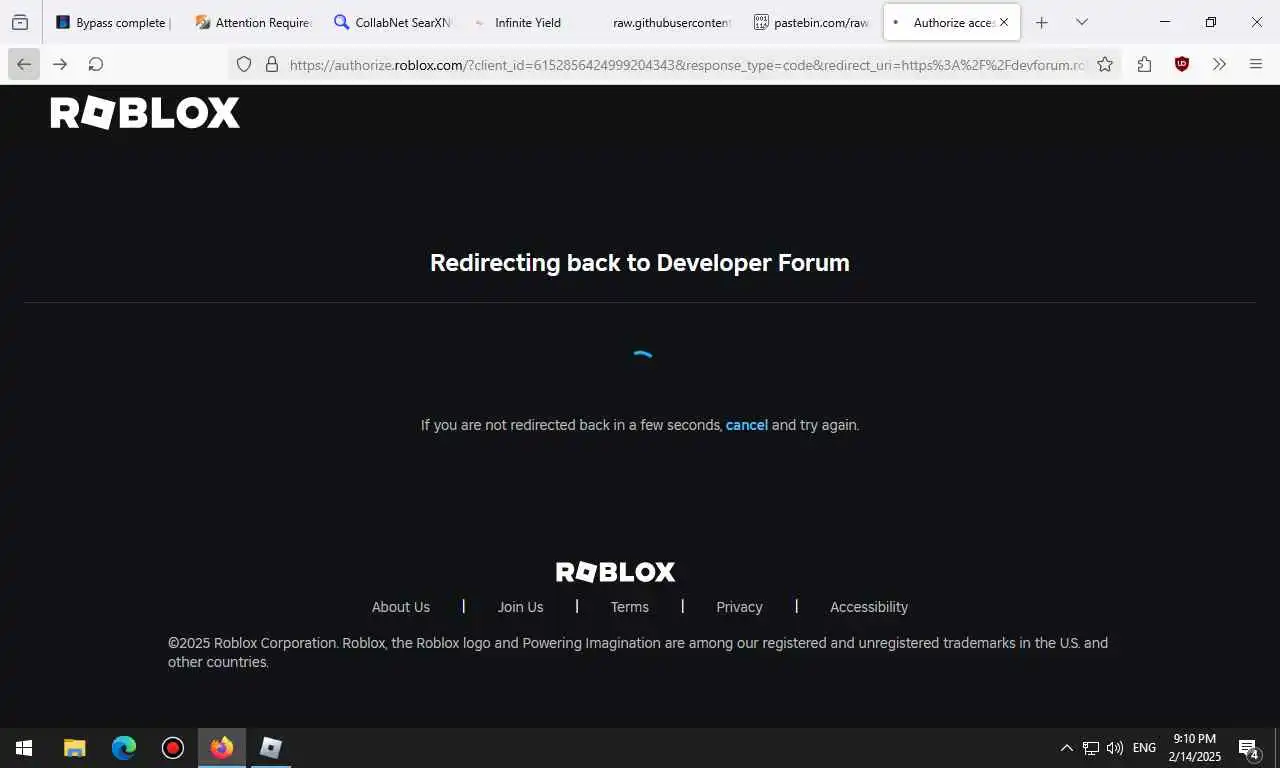The width and height of the screenshot is (1280, 768).
Task: Click the site padlock security icon
Action: pos(271,64)
